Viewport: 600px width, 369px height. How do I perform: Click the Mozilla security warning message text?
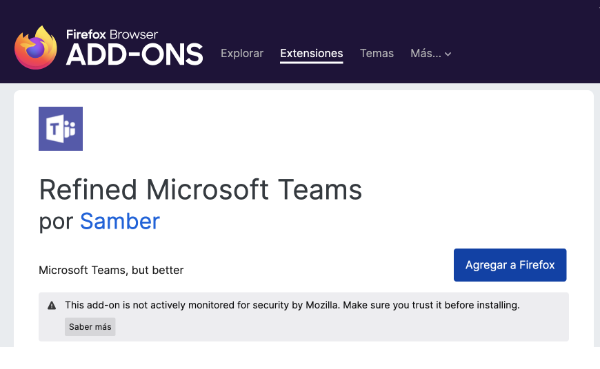[x=292, y=305]
